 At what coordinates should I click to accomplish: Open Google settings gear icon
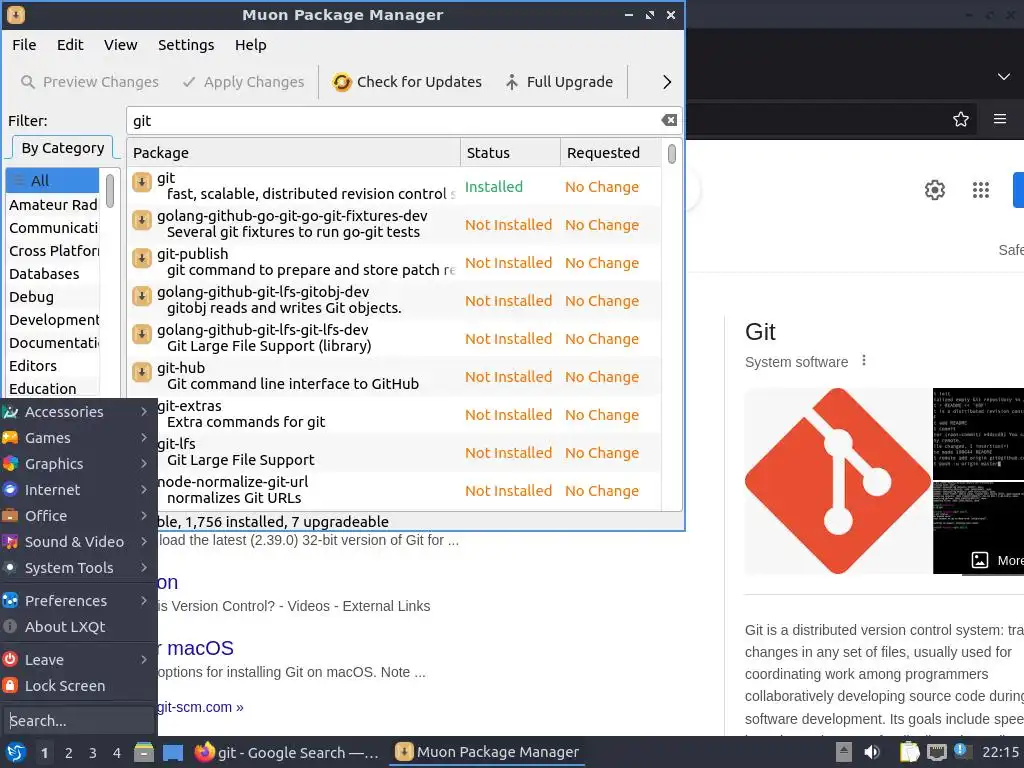[935, 190]
